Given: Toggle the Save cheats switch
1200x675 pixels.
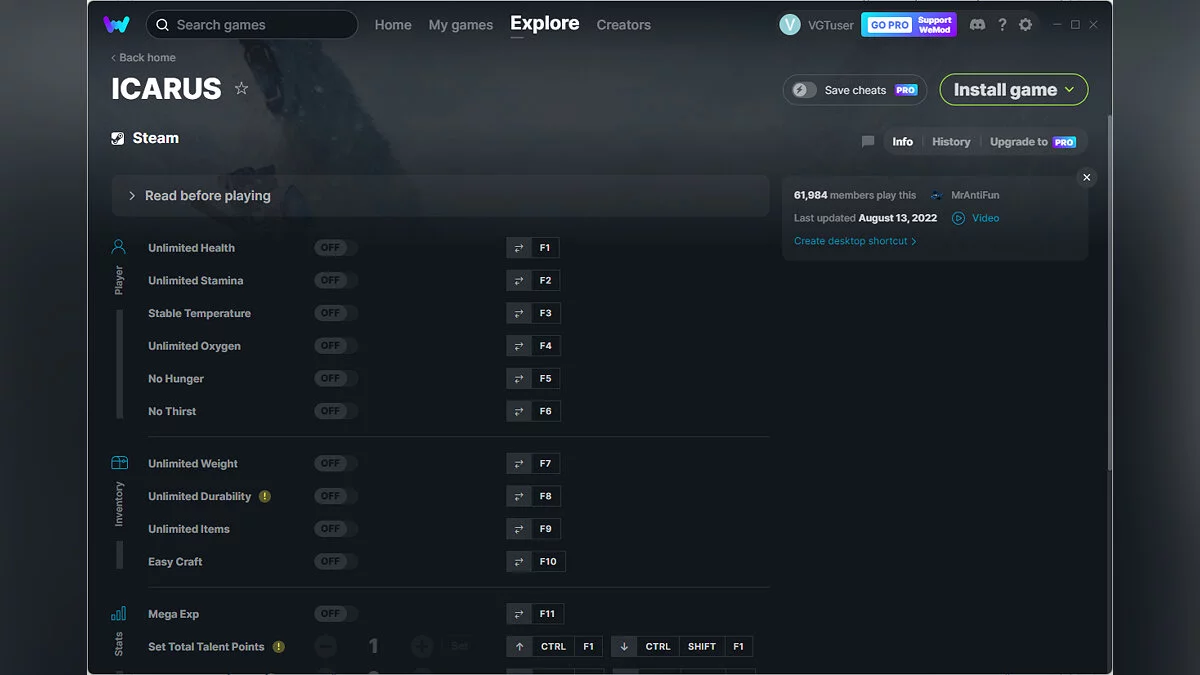Looking at the screenshot, I should [805, 90].
